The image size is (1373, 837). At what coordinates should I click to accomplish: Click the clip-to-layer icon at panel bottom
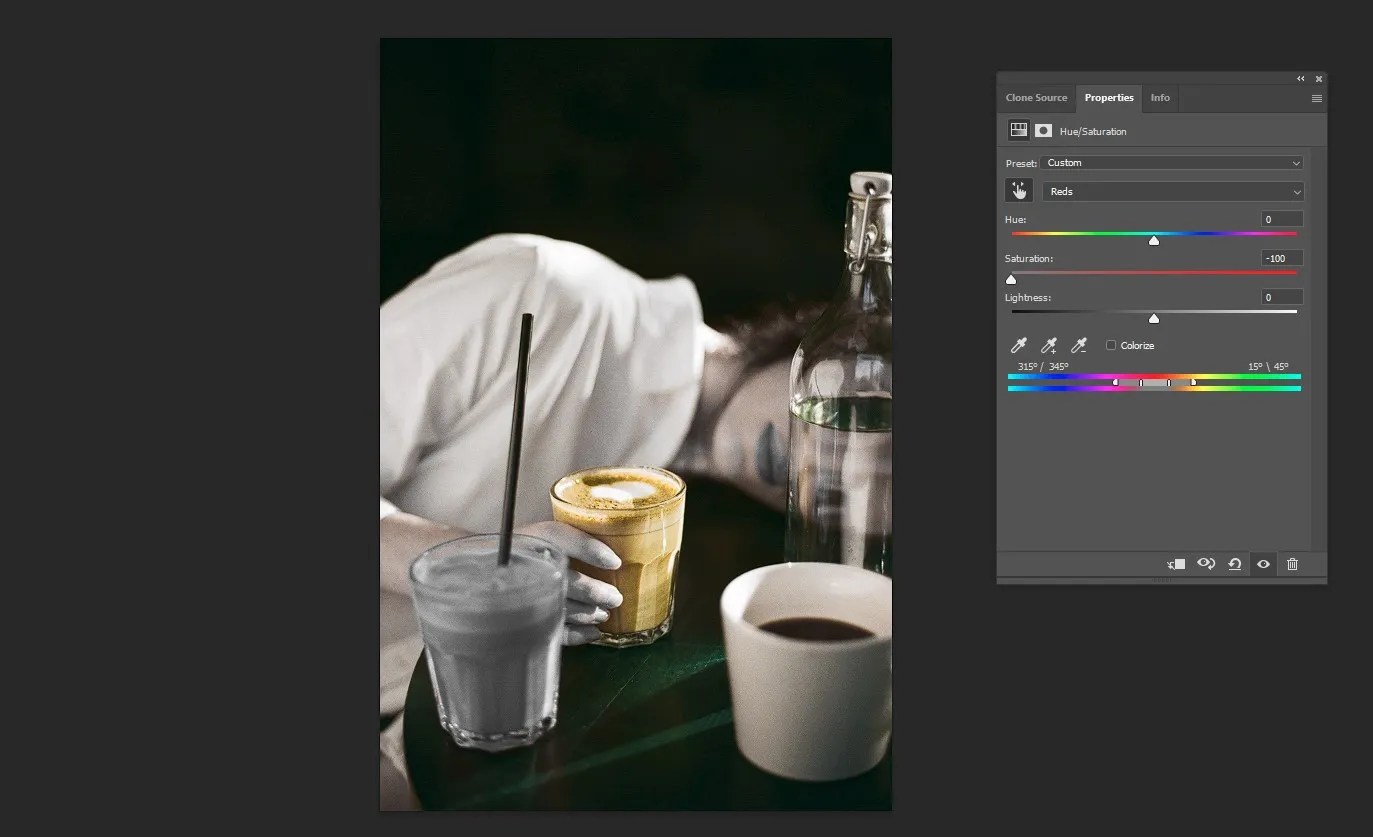(1175, 563)
